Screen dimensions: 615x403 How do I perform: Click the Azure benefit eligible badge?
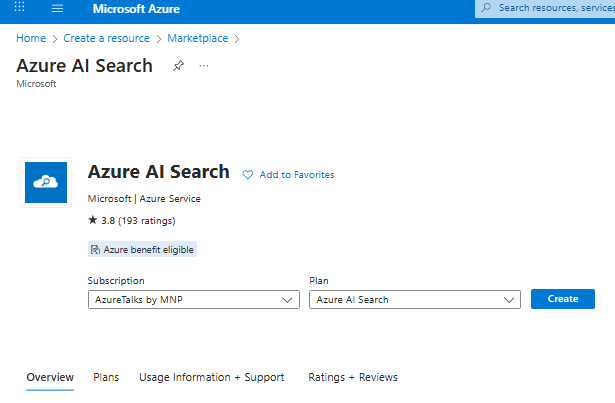(x=142, y=249)
